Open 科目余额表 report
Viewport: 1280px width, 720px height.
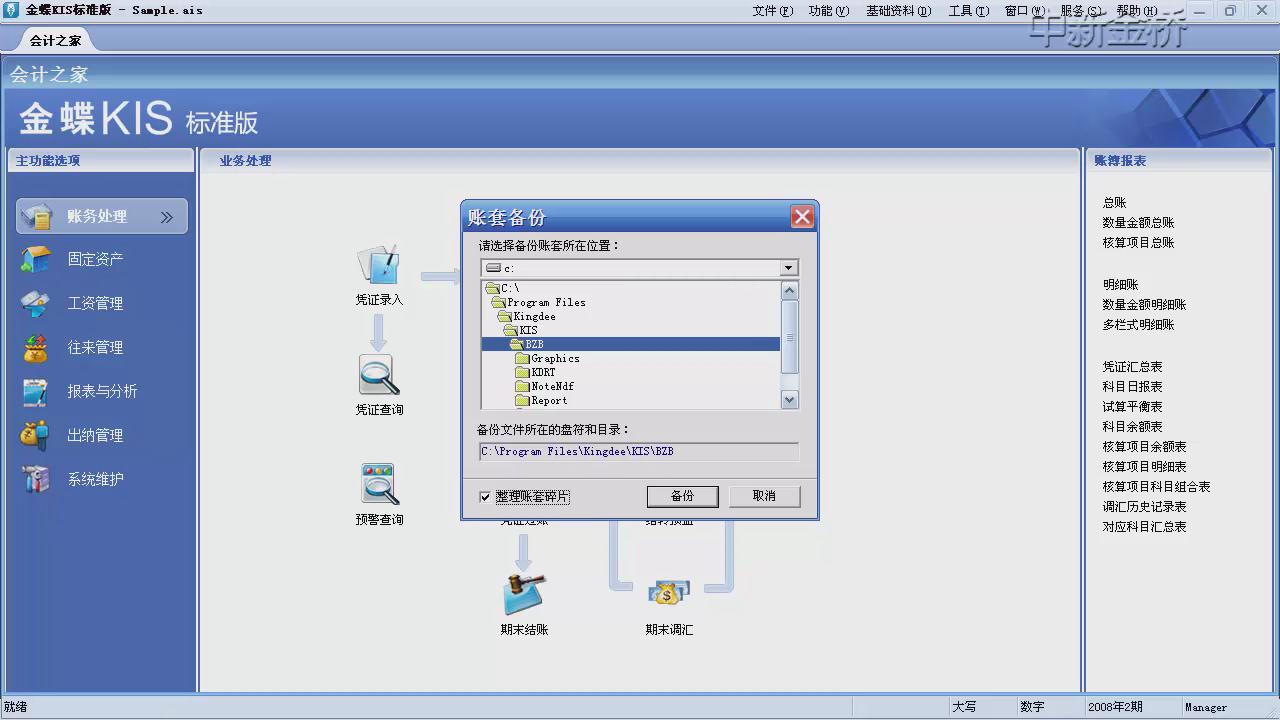point(1132,427)
